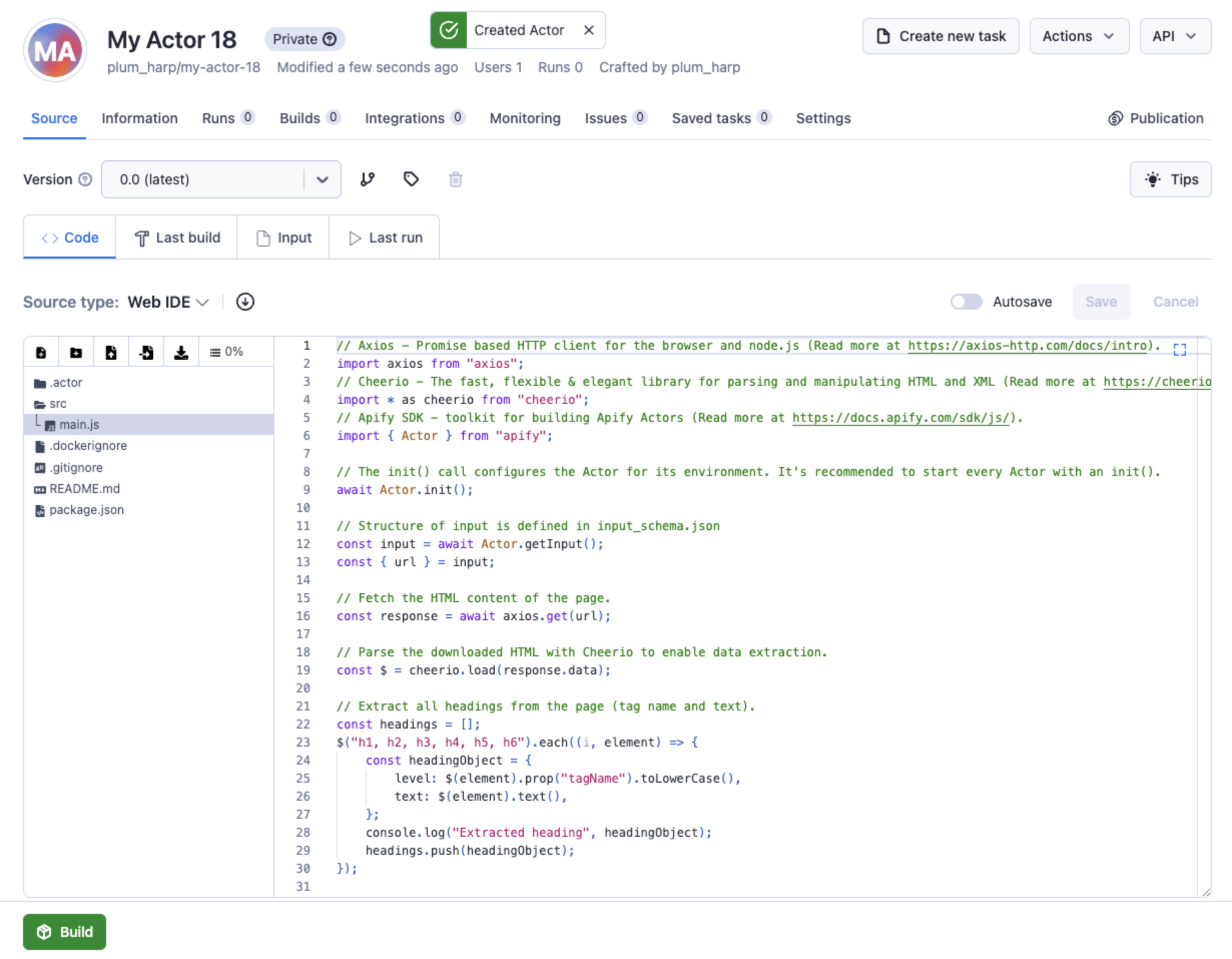
Task: Select main.js in the src folder
Action: coord(79,424)
